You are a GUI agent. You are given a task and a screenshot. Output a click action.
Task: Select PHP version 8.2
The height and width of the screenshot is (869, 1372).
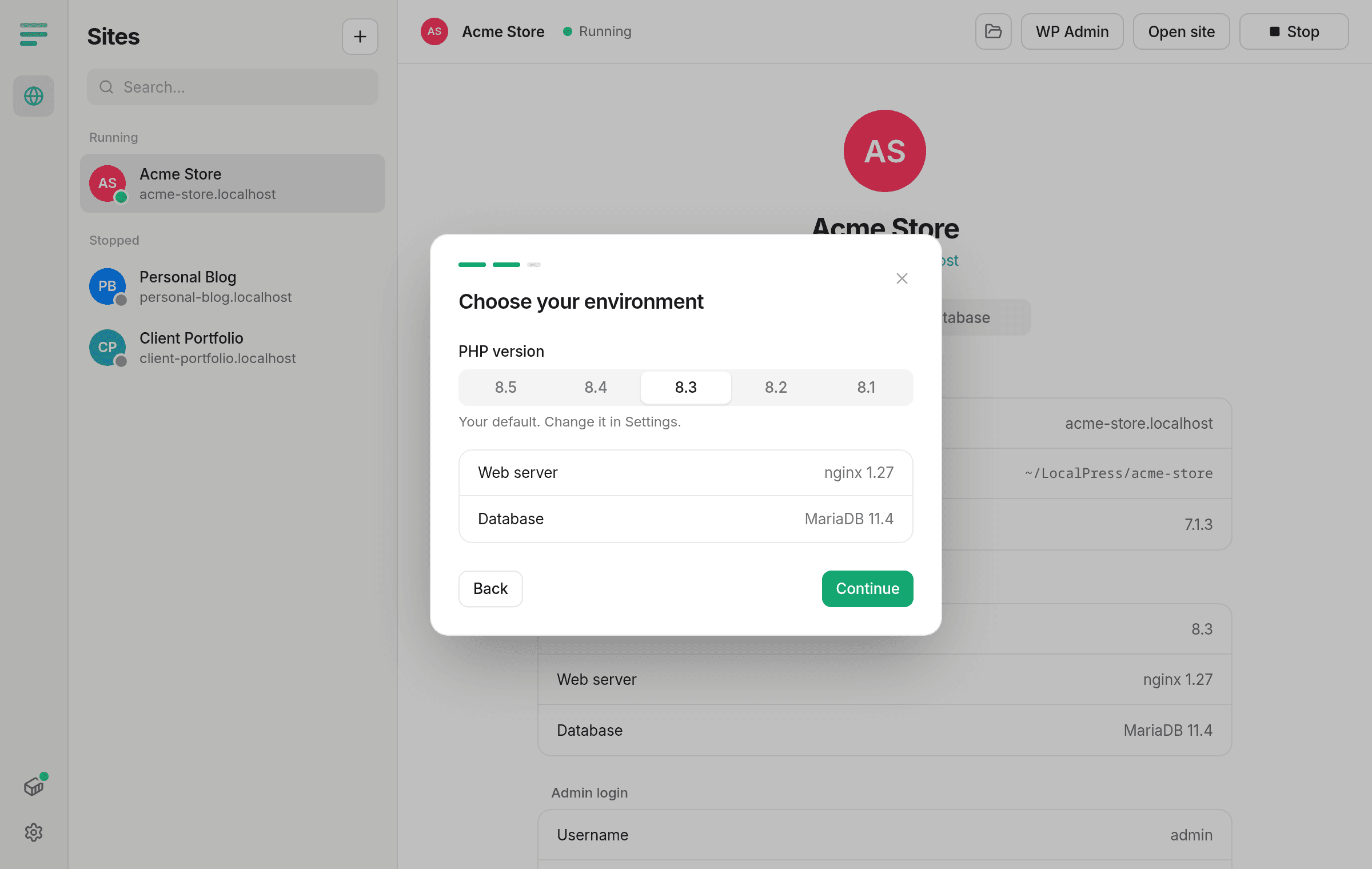(776, 388)
